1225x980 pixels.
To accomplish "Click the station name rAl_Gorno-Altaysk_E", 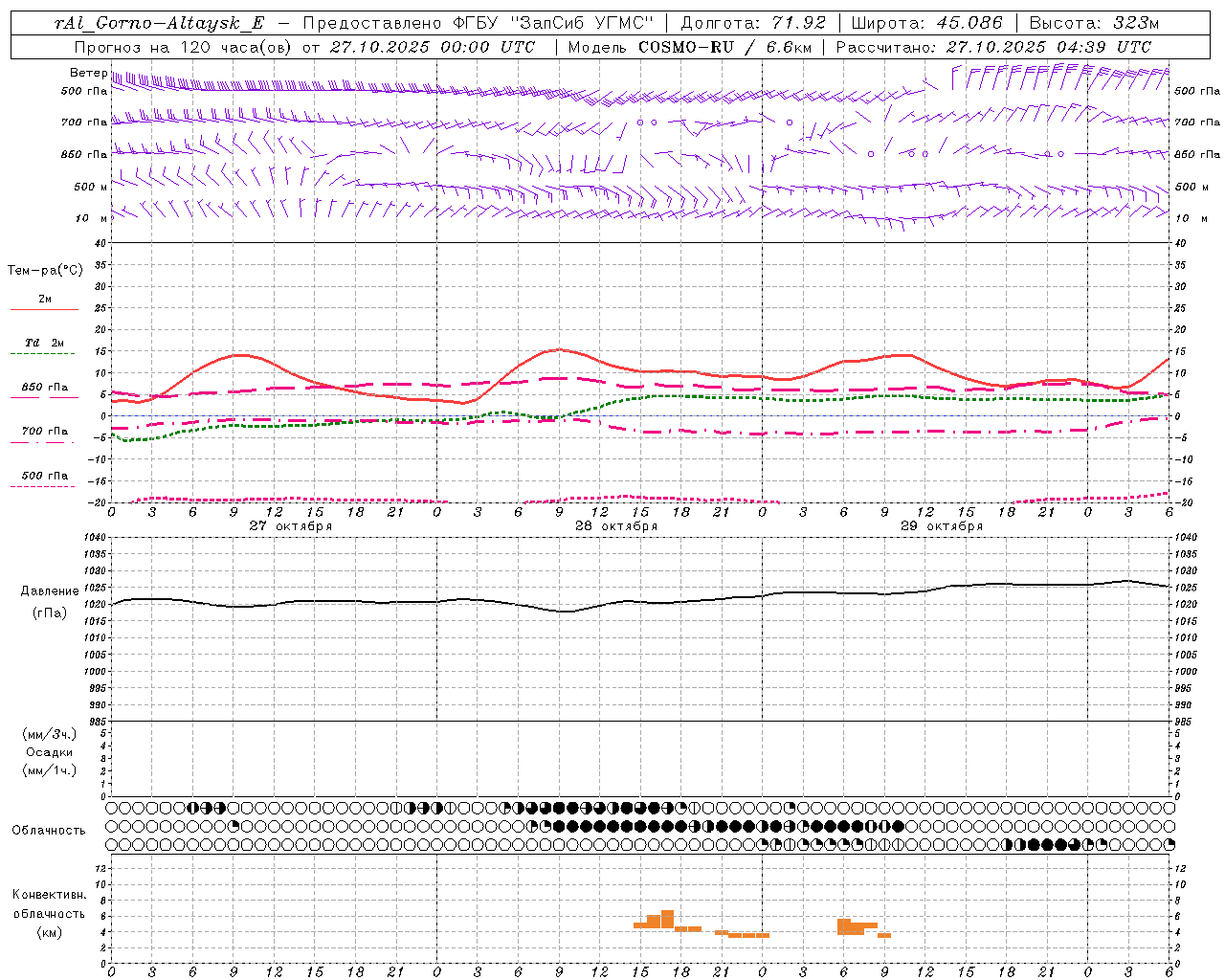I will (x=159, y=24).
